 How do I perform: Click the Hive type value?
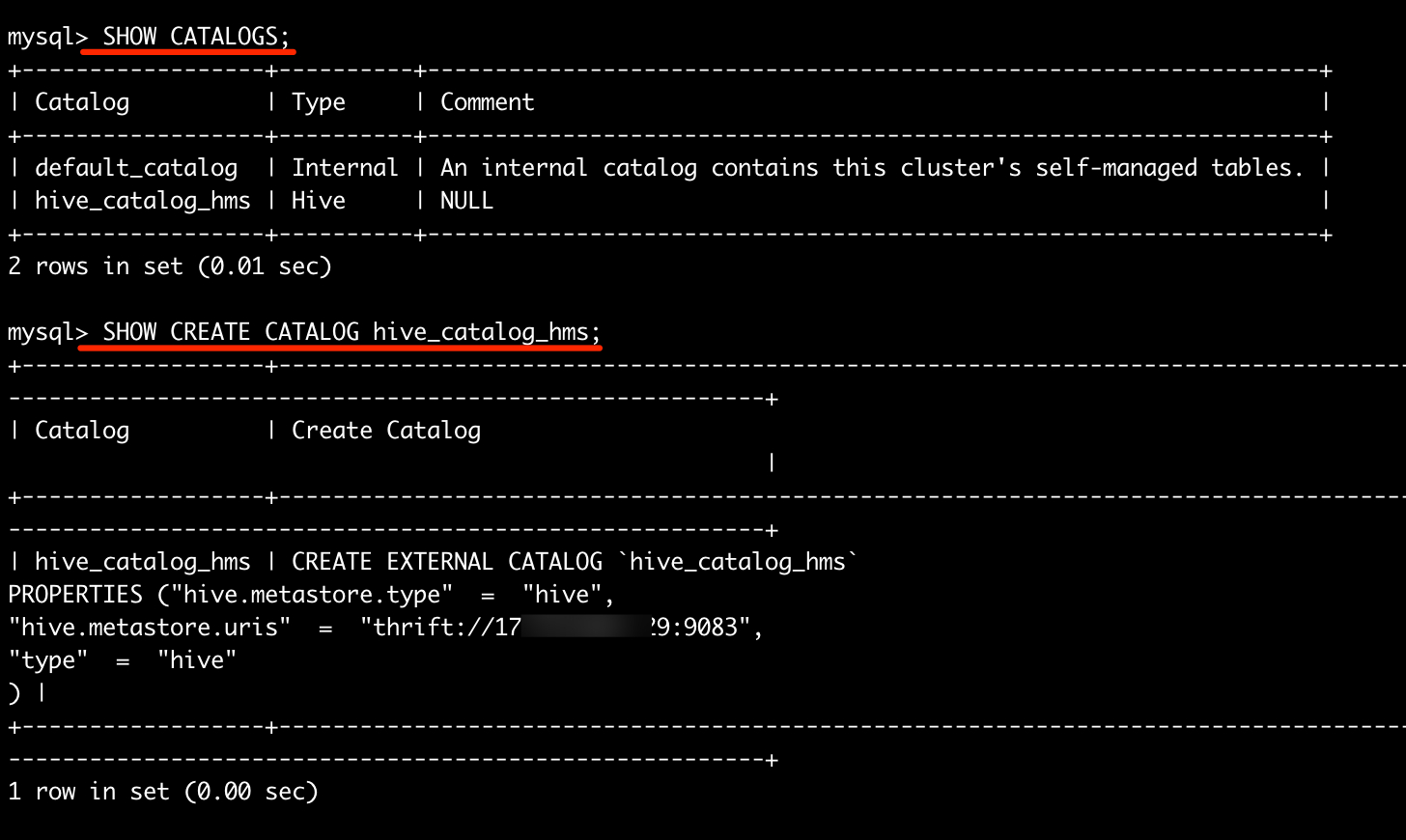point(319,201)
